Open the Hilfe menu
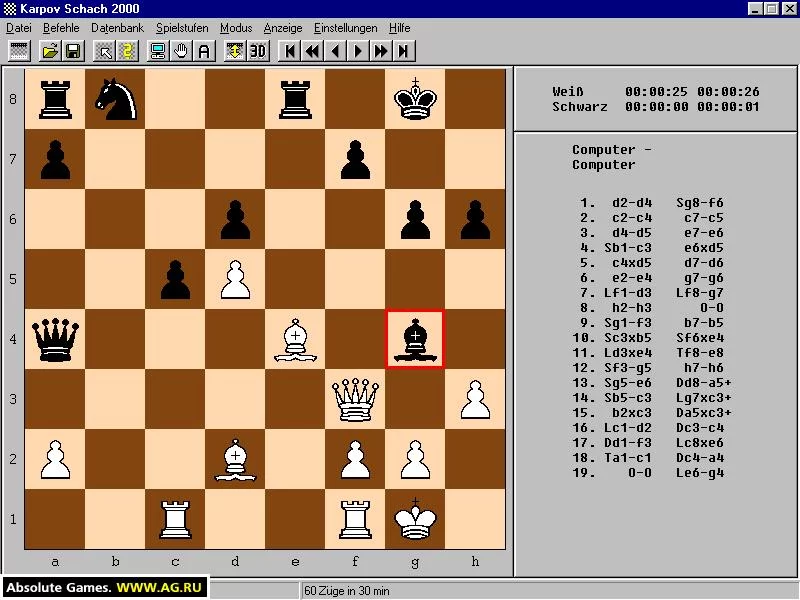 tap(399, 28)
